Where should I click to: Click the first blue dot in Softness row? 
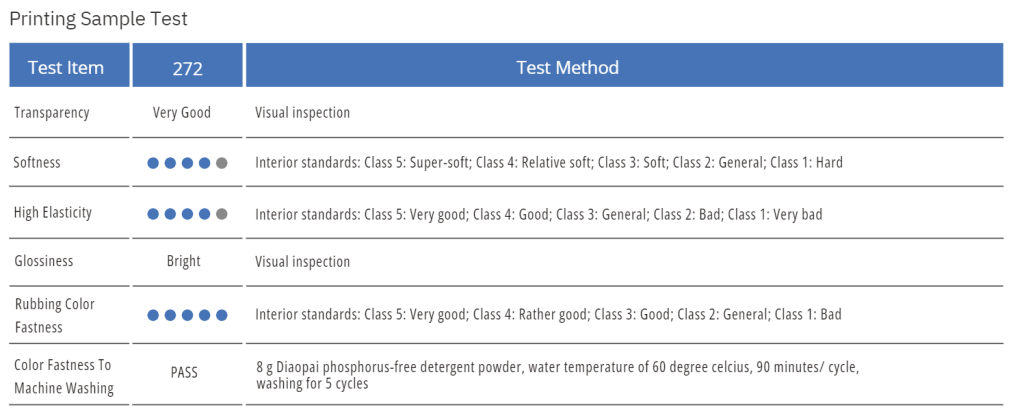(x=153, y=163)
